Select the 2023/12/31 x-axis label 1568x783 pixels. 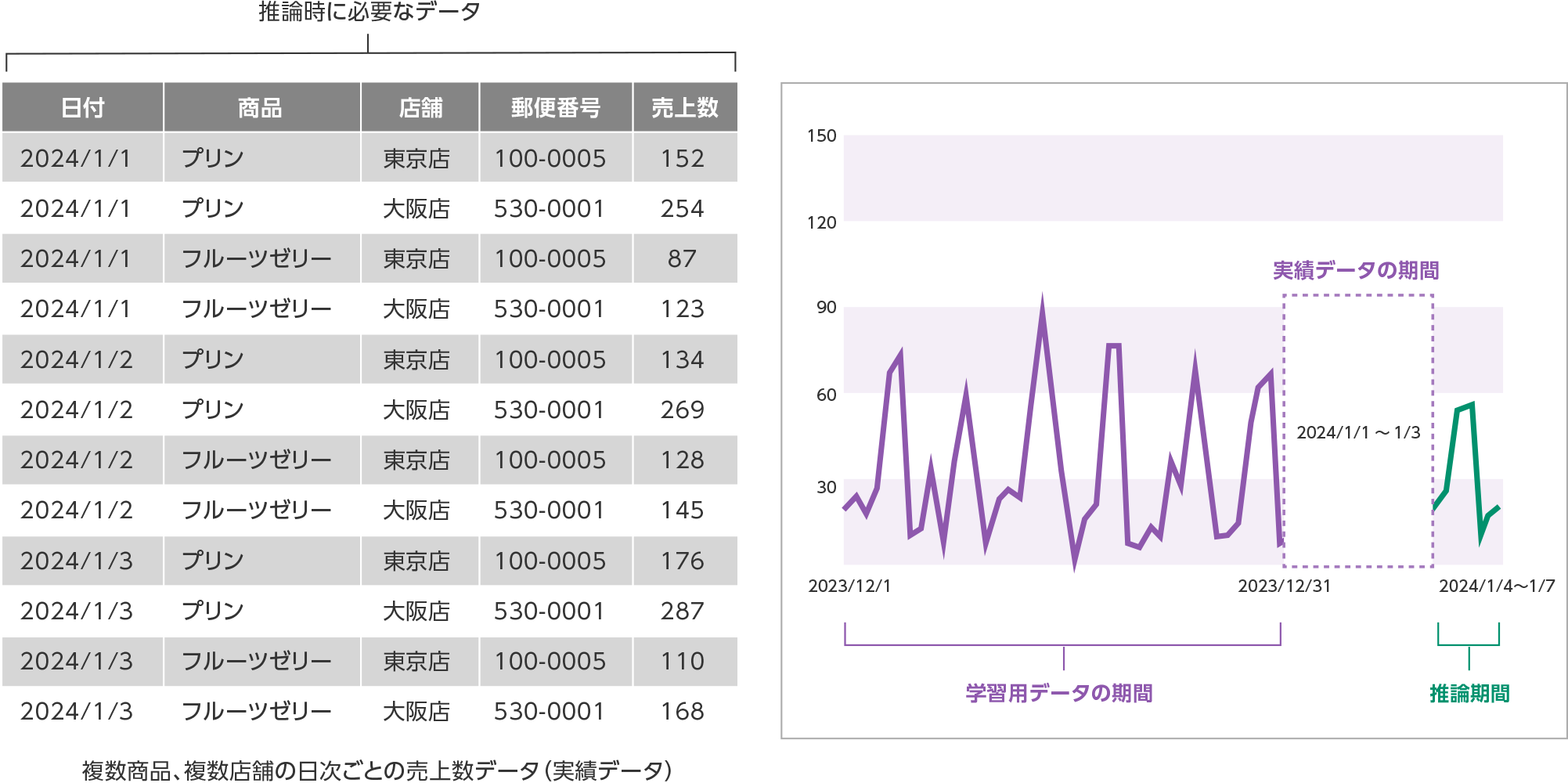pyautogui.click(x=1284, y=586)
